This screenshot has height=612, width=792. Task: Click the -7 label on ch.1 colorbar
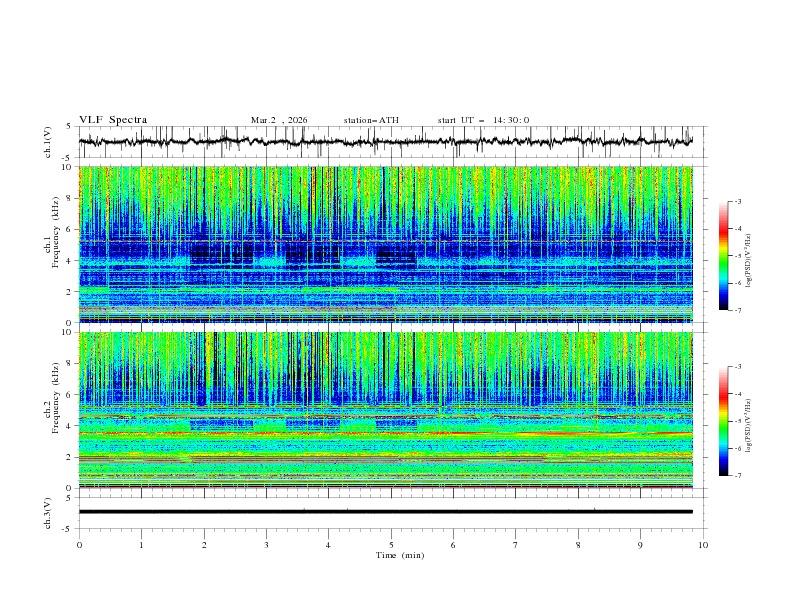pyautogui.click(x=737, y=310)
